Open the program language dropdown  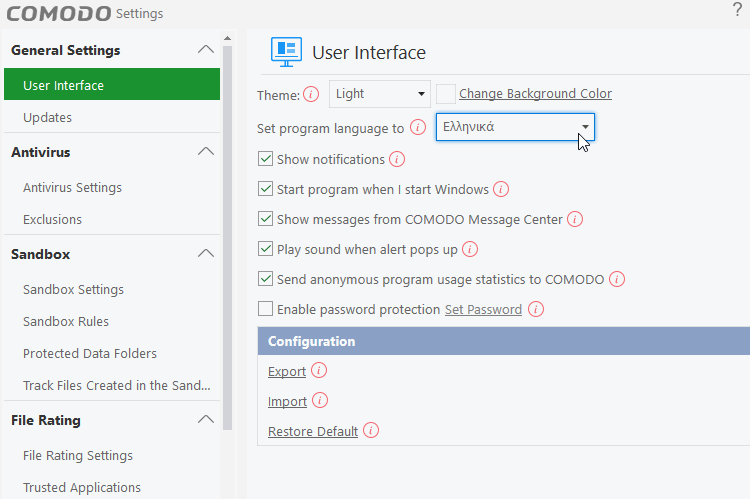pyautogui.click(x=515, y=127)
